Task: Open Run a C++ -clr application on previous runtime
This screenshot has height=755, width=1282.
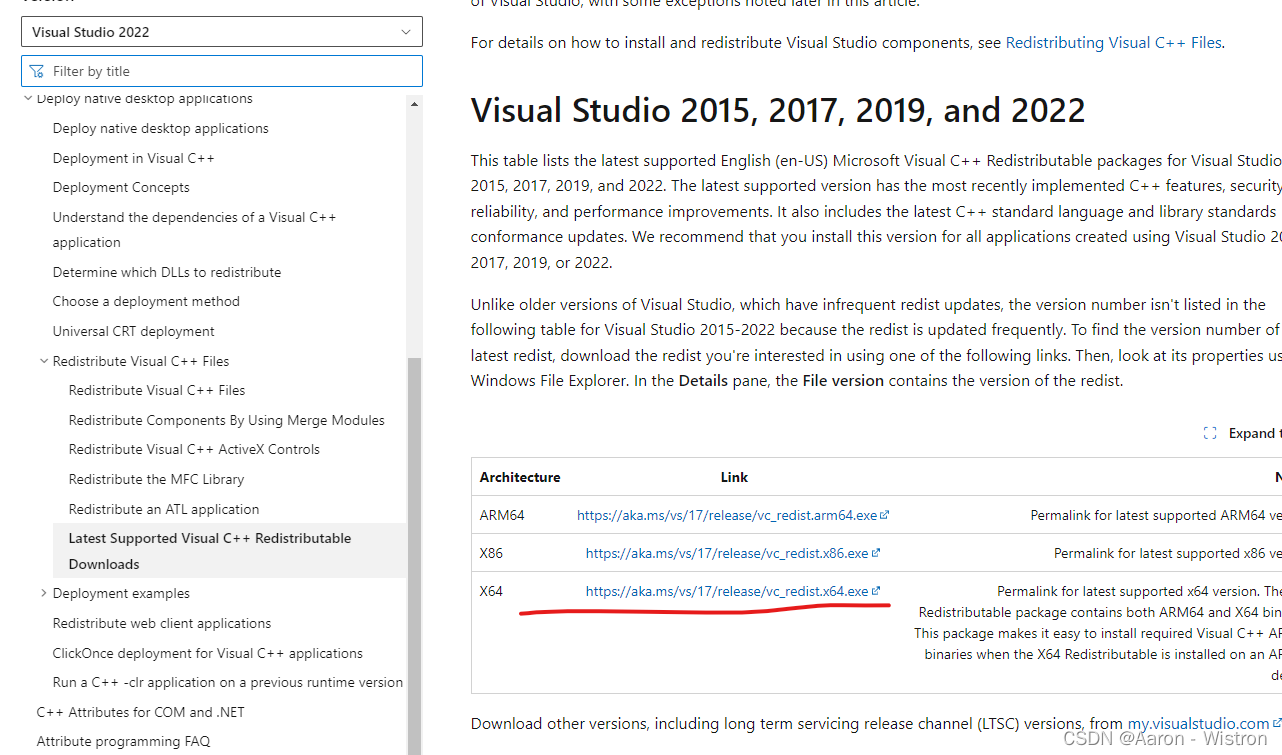Action: 228,682
